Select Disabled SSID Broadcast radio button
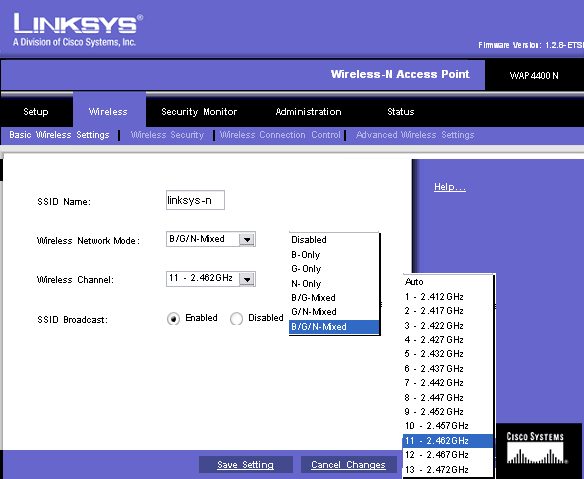The image size is (584, 479). coord(237,319)
